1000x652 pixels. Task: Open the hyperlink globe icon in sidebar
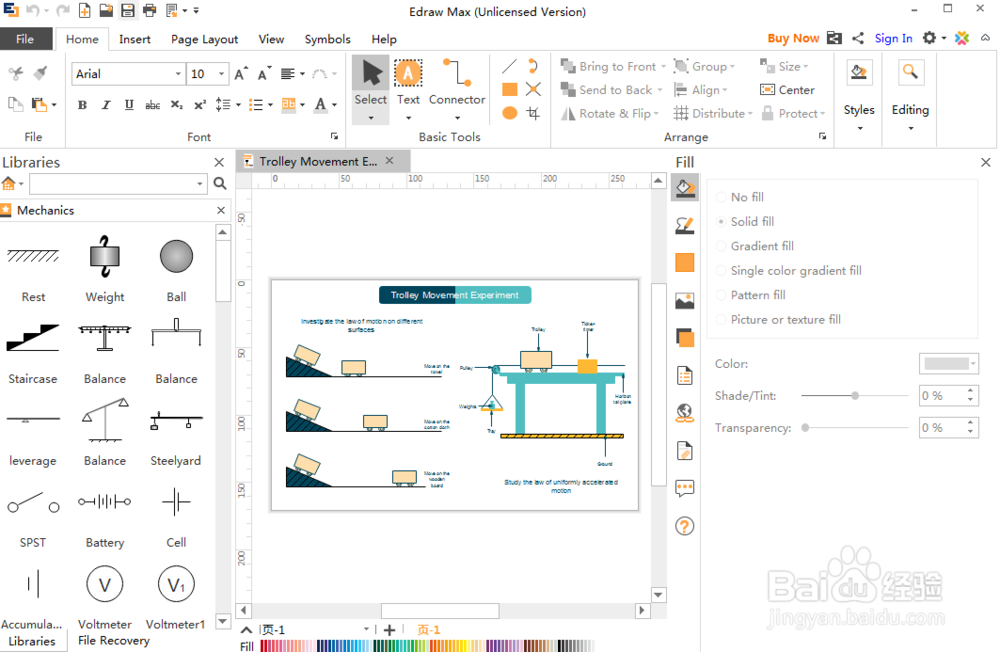(684, 413)
